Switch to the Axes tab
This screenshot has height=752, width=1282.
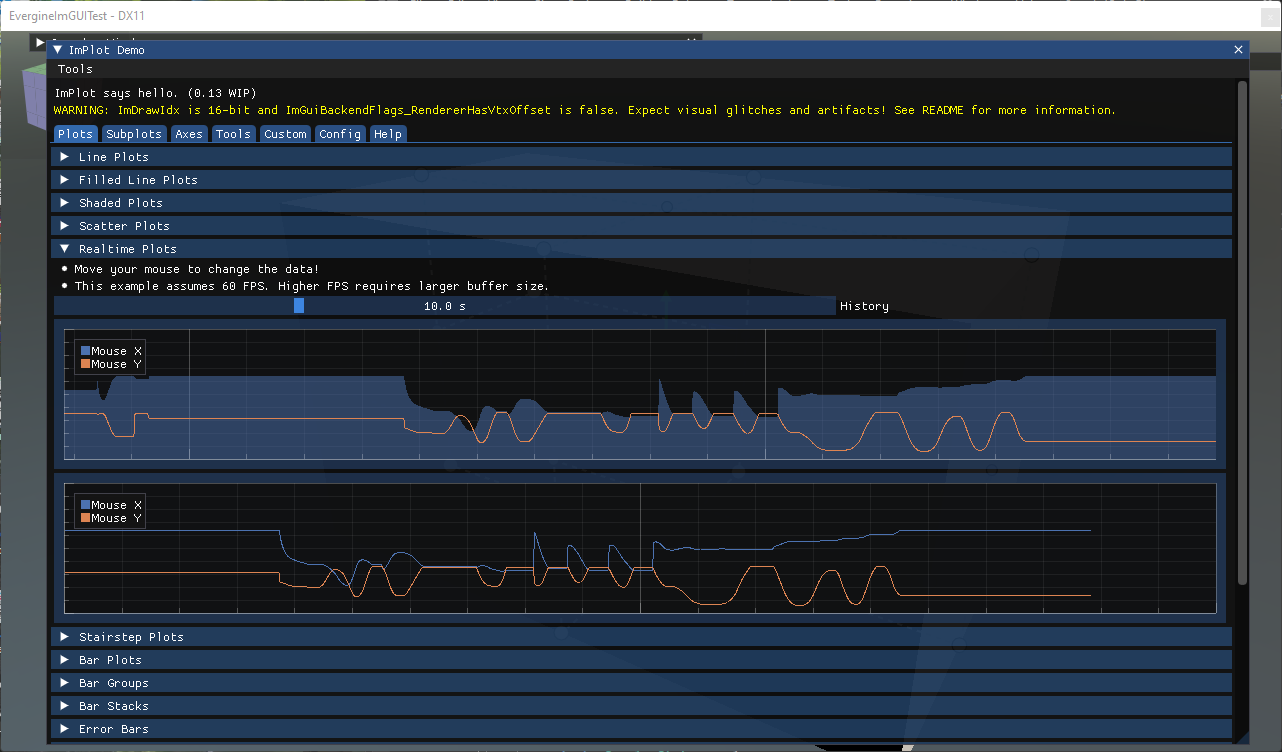click(188, 134)
